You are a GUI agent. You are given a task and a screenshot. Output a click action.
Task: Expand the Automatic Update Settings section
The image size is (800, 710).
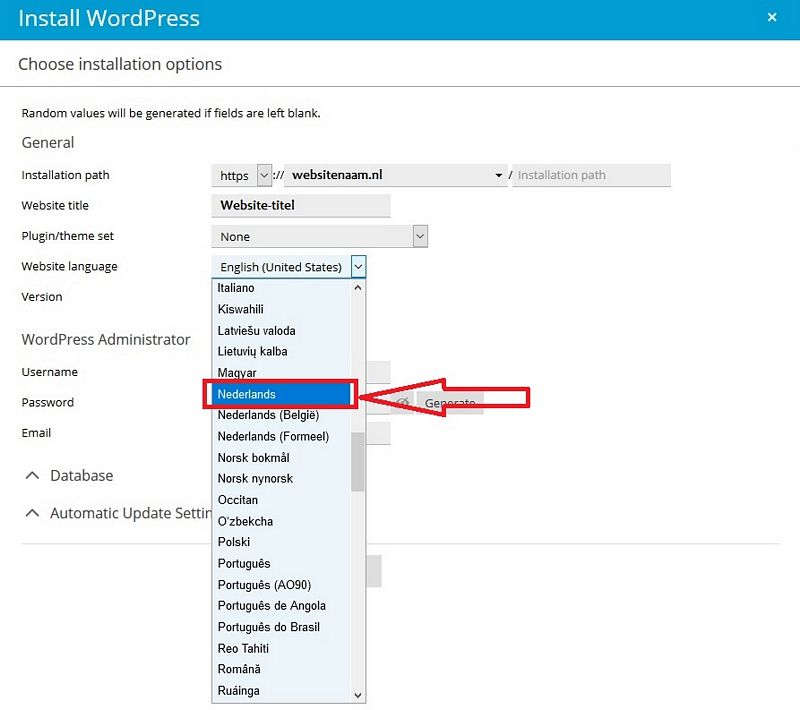[118, 513]
